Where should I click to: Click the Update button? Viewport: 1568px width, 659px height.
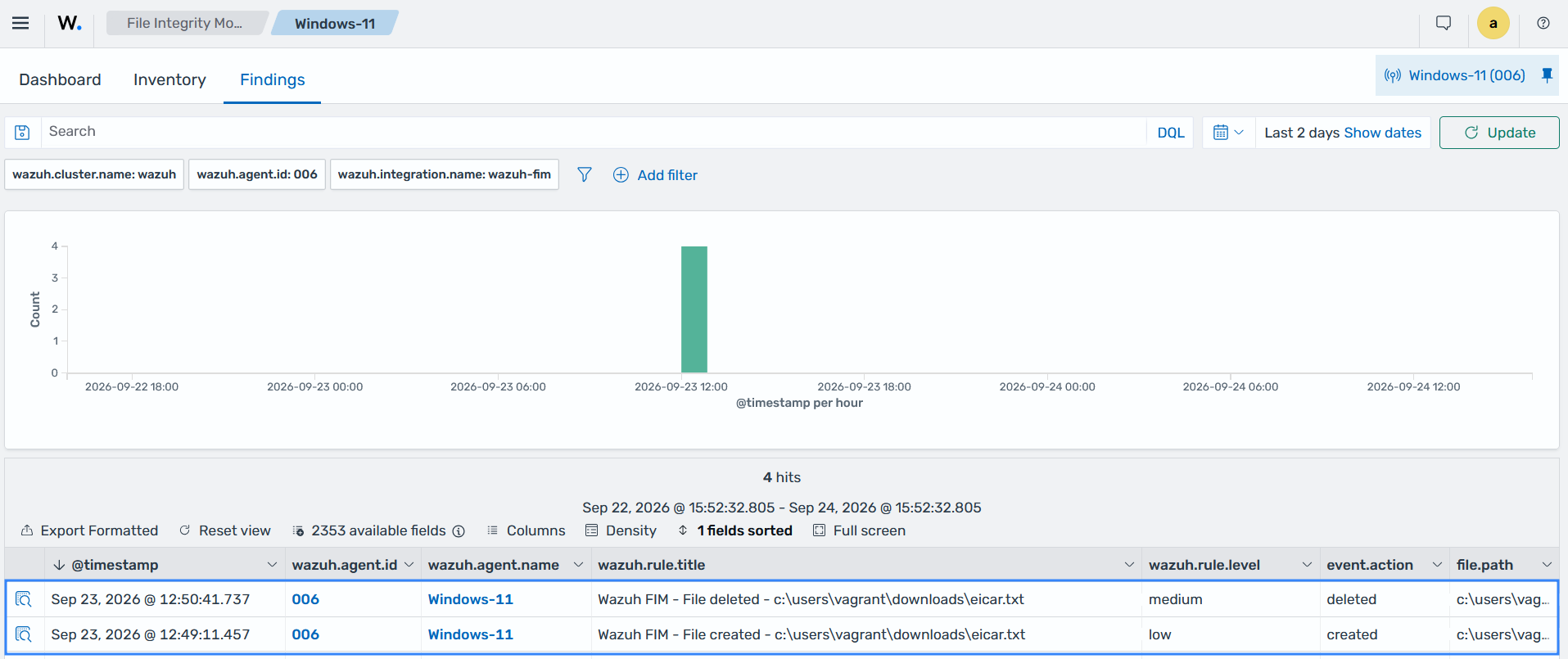pos(1499,133)
